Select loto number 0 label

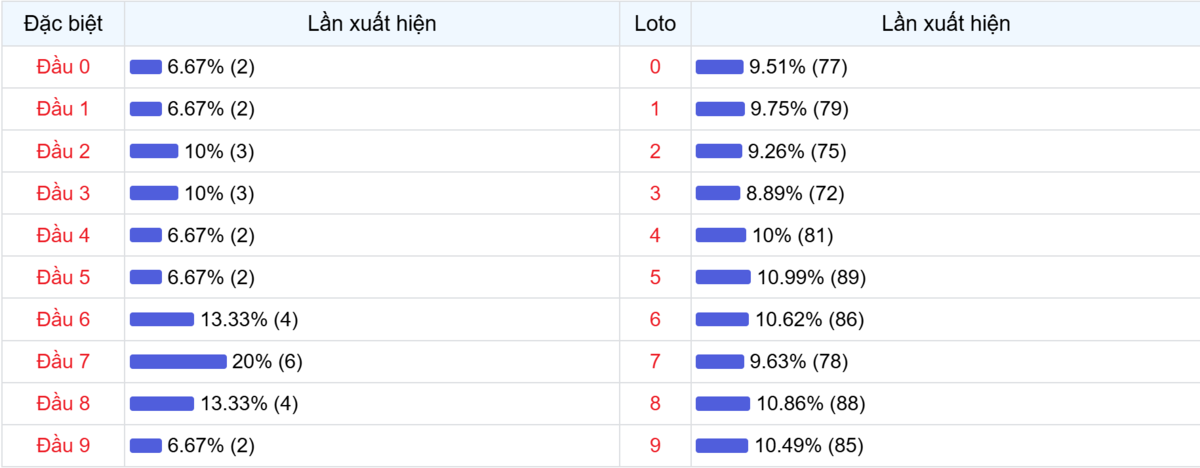(x=655, y=67)
